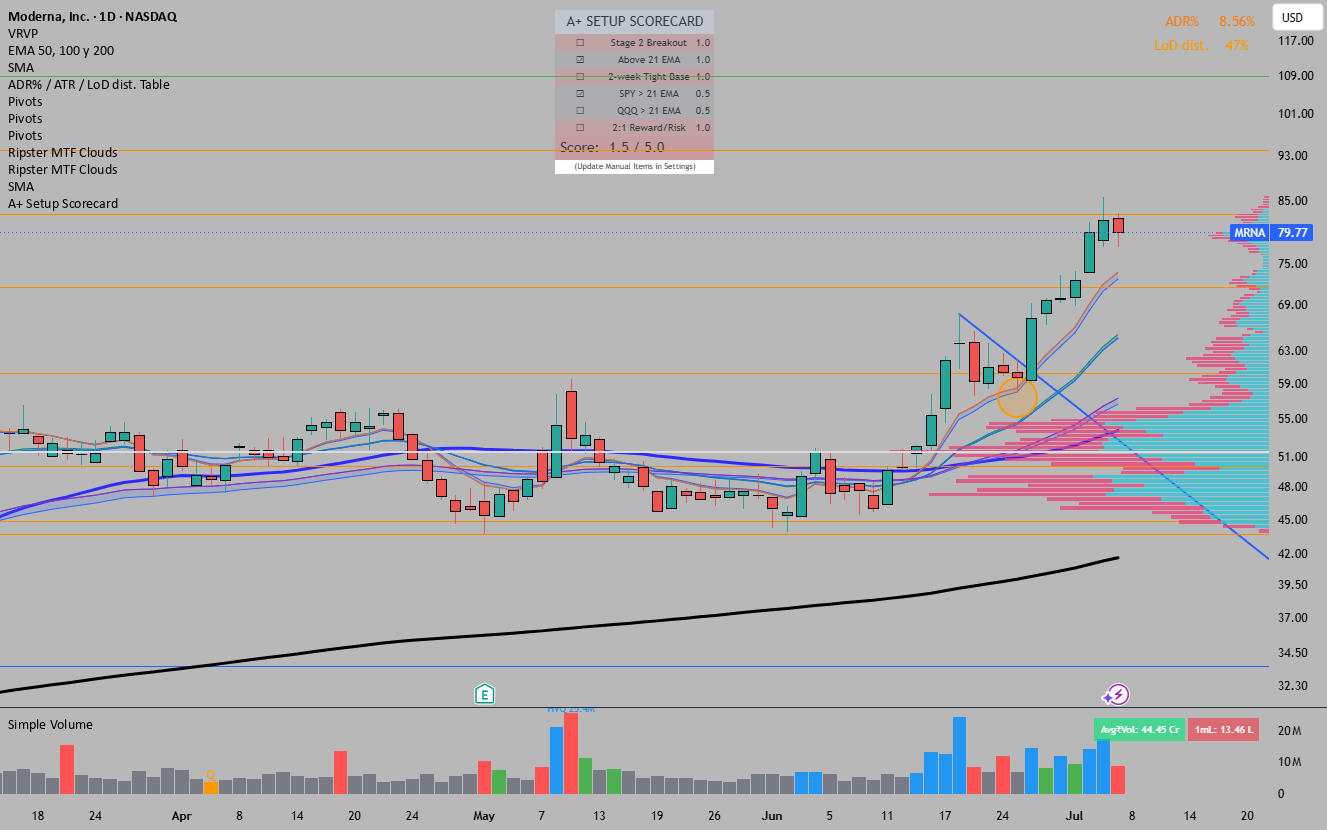Click the Update Manual Items in Settings note
Viewport: 1327px width, 830px height.
pos(634,167)
